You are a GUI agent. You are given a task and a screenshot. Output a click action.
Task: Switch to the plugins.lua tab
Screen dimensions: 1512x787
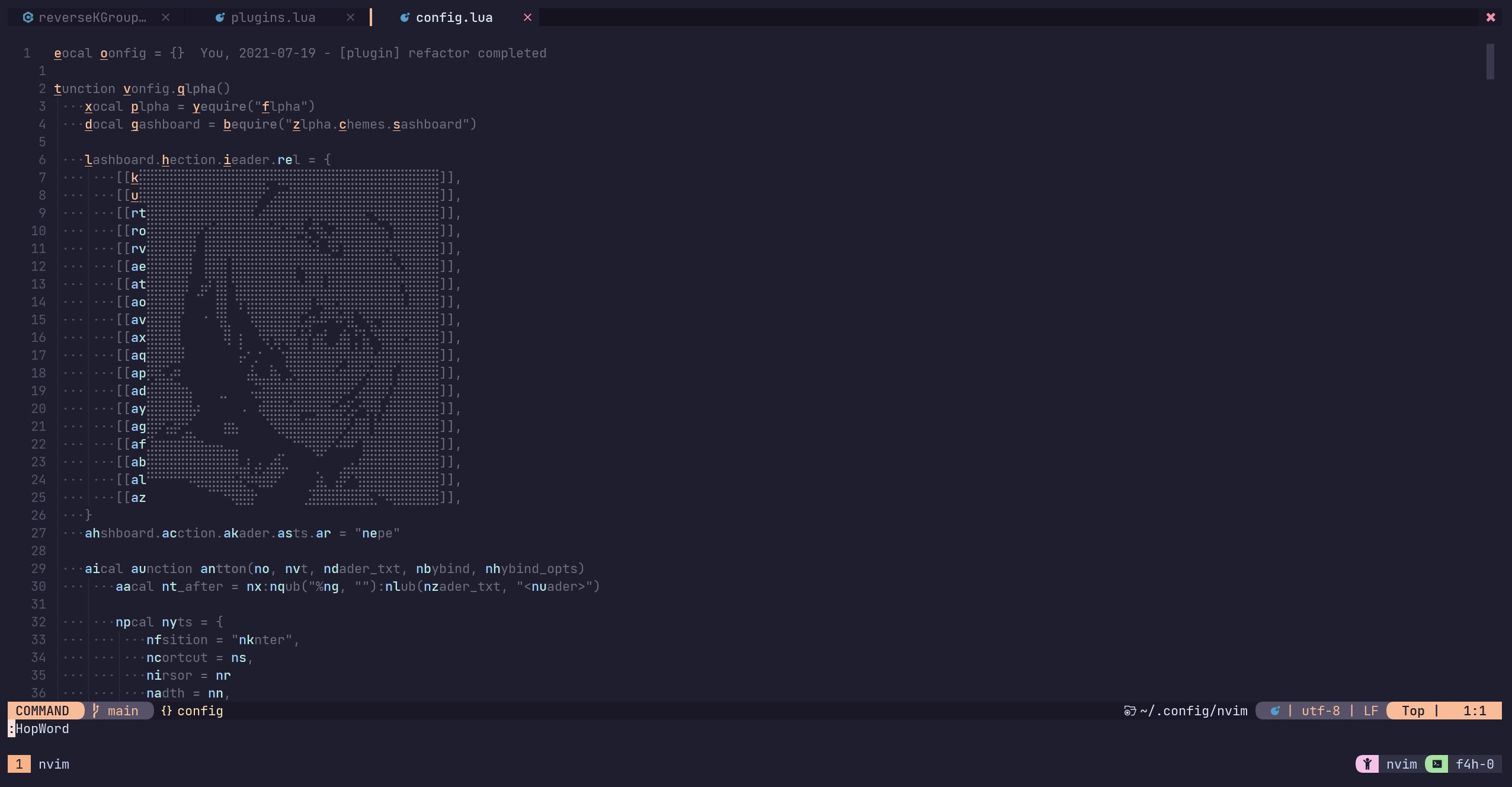(x=273, y=18)
